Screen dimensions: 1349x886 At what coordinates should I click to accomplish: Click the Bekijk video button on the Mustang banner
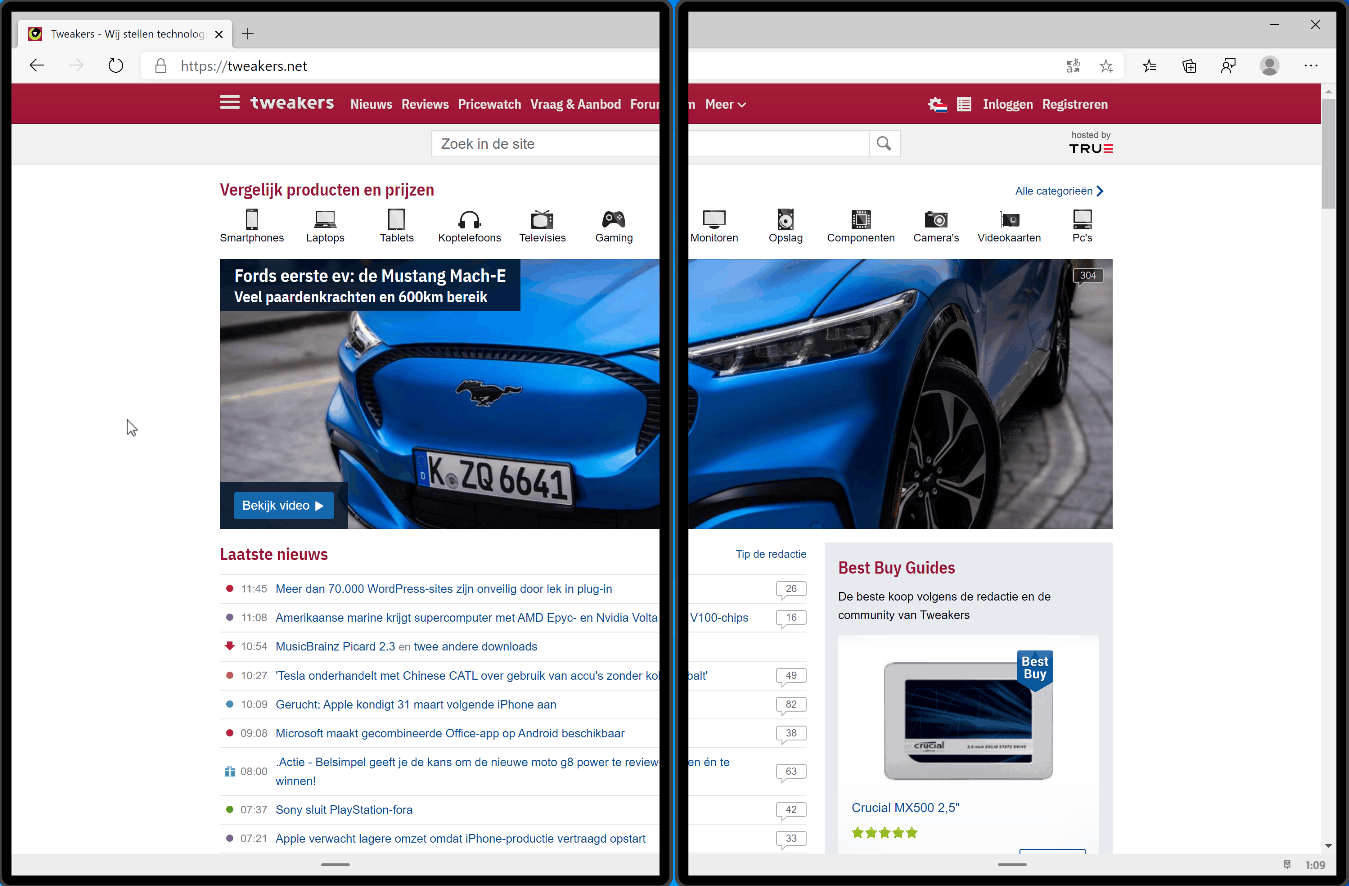coord(283,505)
